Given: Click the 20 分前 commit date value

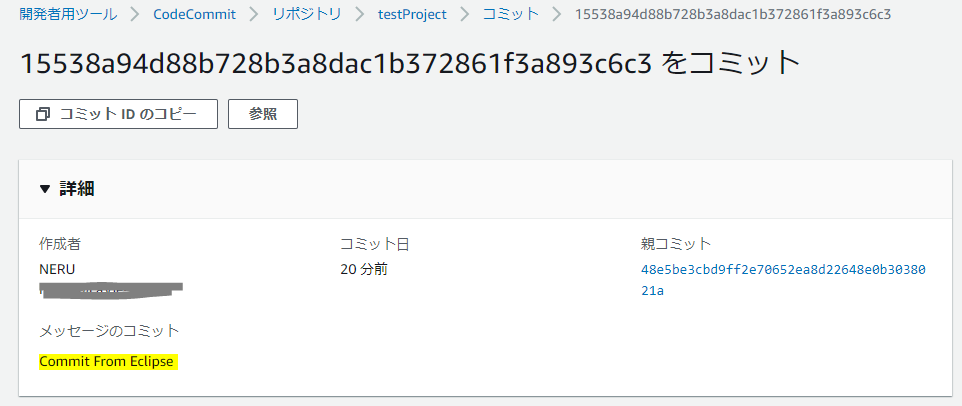Looking at the screenshot, I should tap(365, 269).
